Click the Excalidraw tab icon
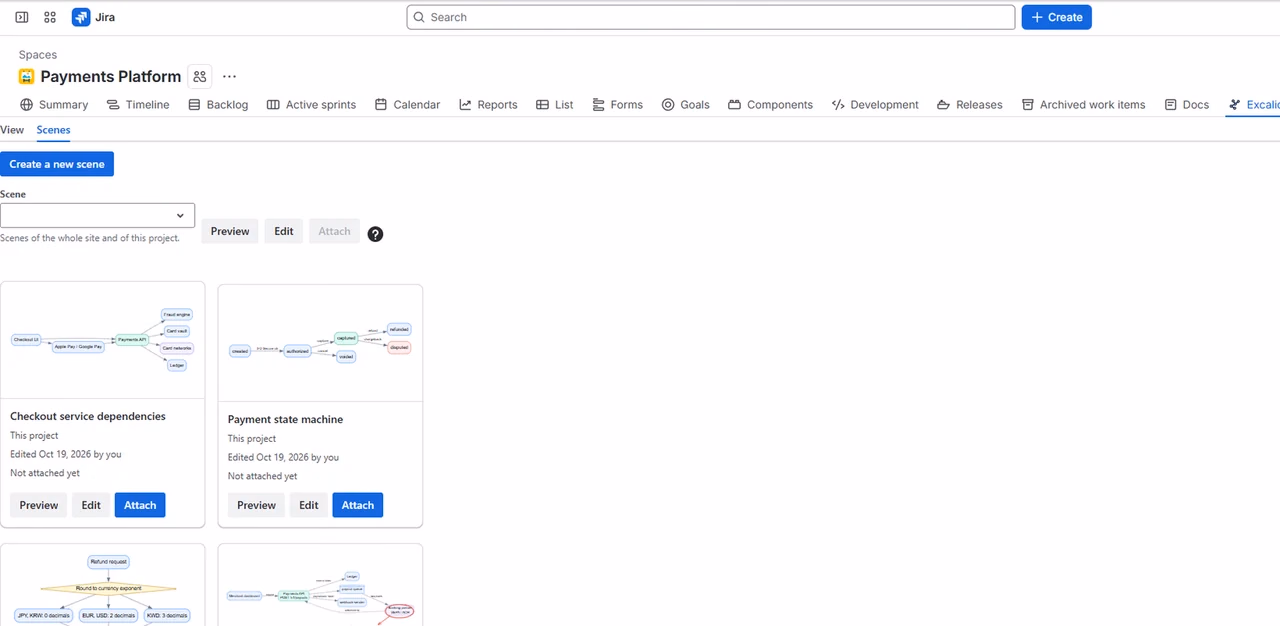This screenshot has width=1280, height=626. click(x=1235, y=104)
